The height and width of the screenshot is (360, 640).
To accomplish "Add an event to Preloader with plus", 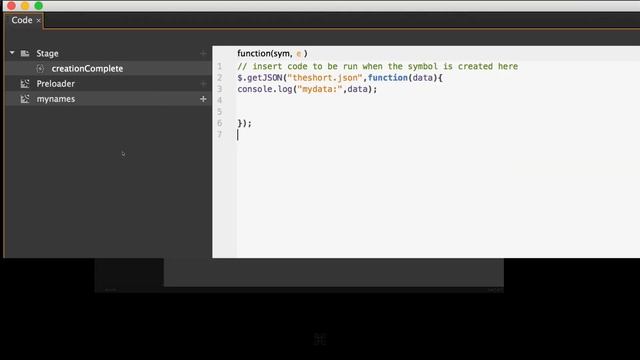I will point(203,84).
